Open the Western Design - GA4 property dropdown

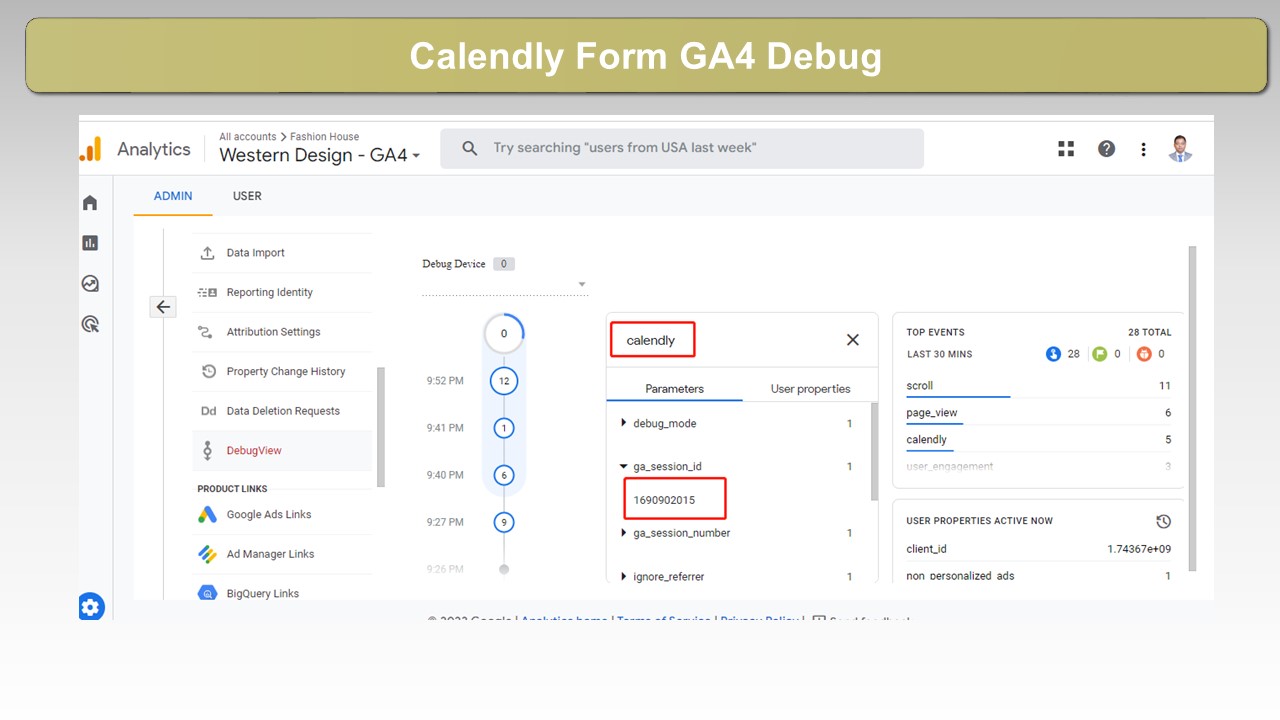(319, 156)
